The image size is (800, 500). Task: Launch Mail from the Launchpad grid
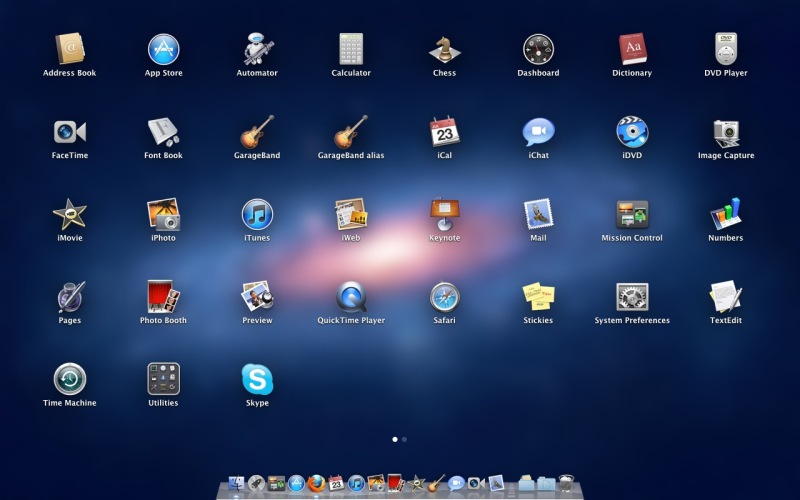(538, 214)
